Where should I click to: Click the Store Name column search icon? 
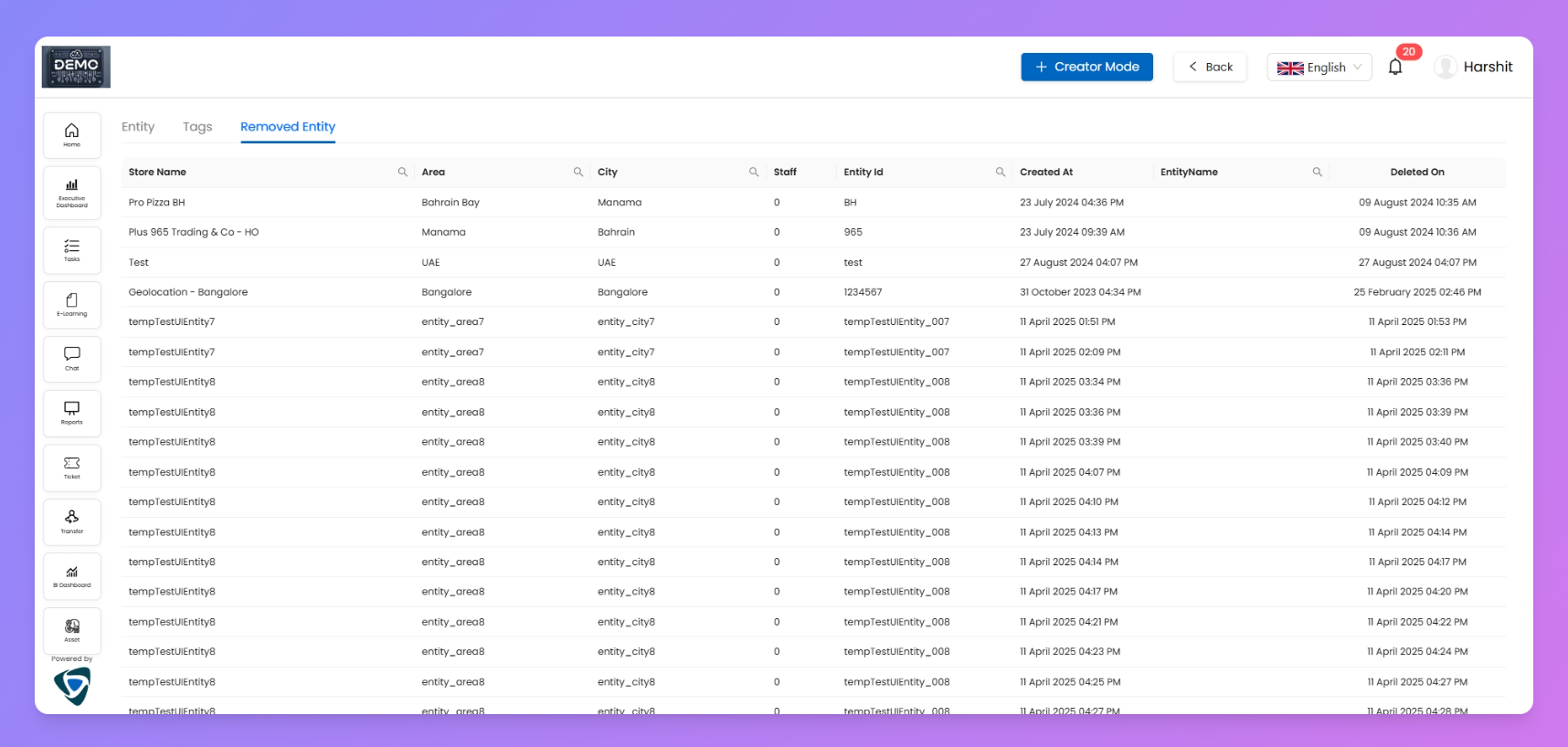click(x=402, y=172)
